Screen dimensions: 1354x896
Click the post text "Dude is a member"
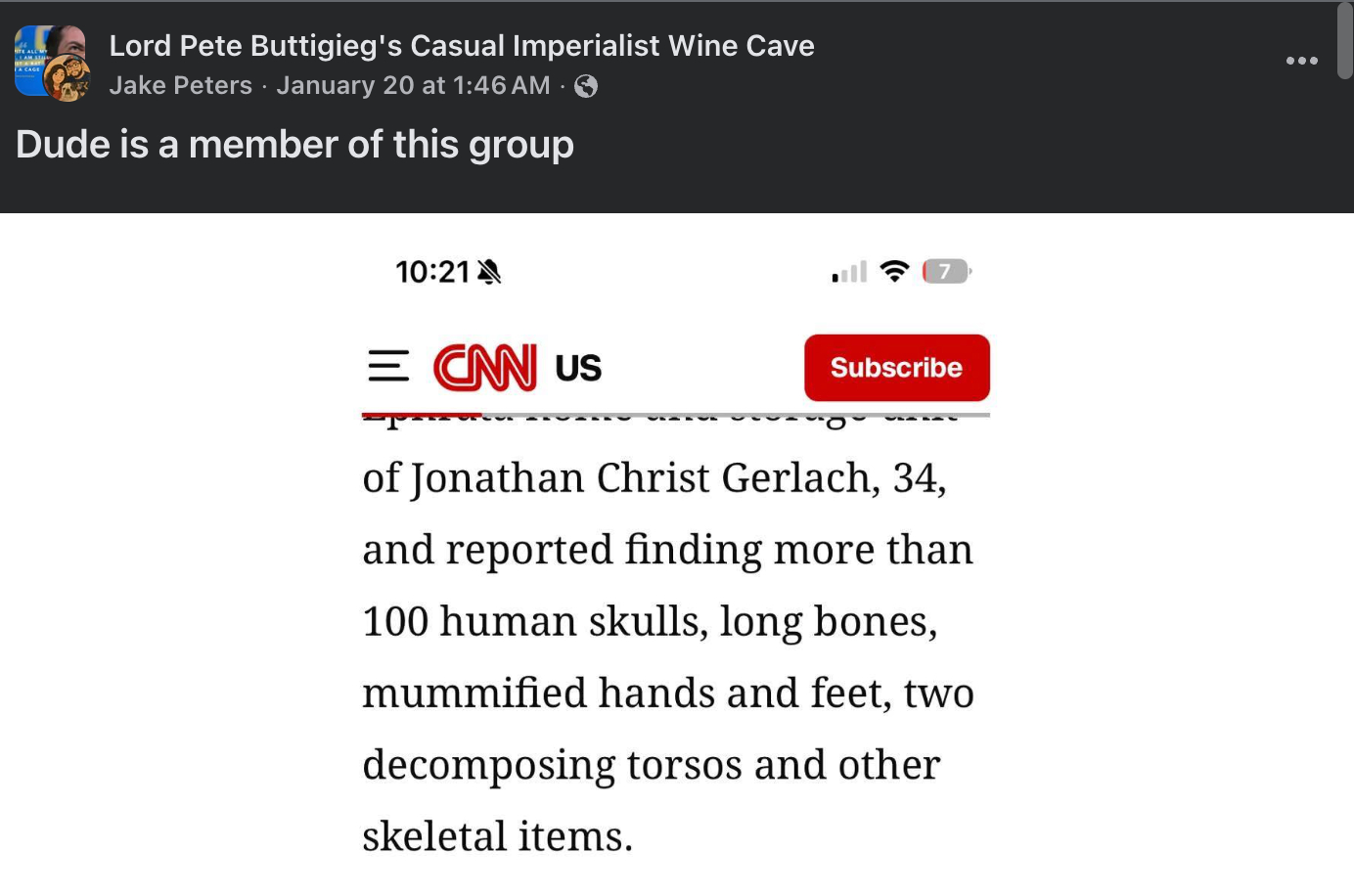pyautogui.click(x=294, y=145)
